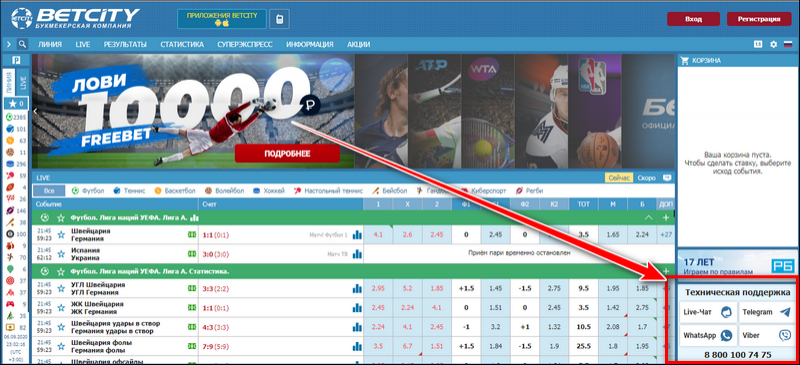Open РЕЗУЛЬТАТЫ in the menu bar
Image resolution: width=800 pixels, height=365 pixels.
pyautogui.click(x=125, y=44)
